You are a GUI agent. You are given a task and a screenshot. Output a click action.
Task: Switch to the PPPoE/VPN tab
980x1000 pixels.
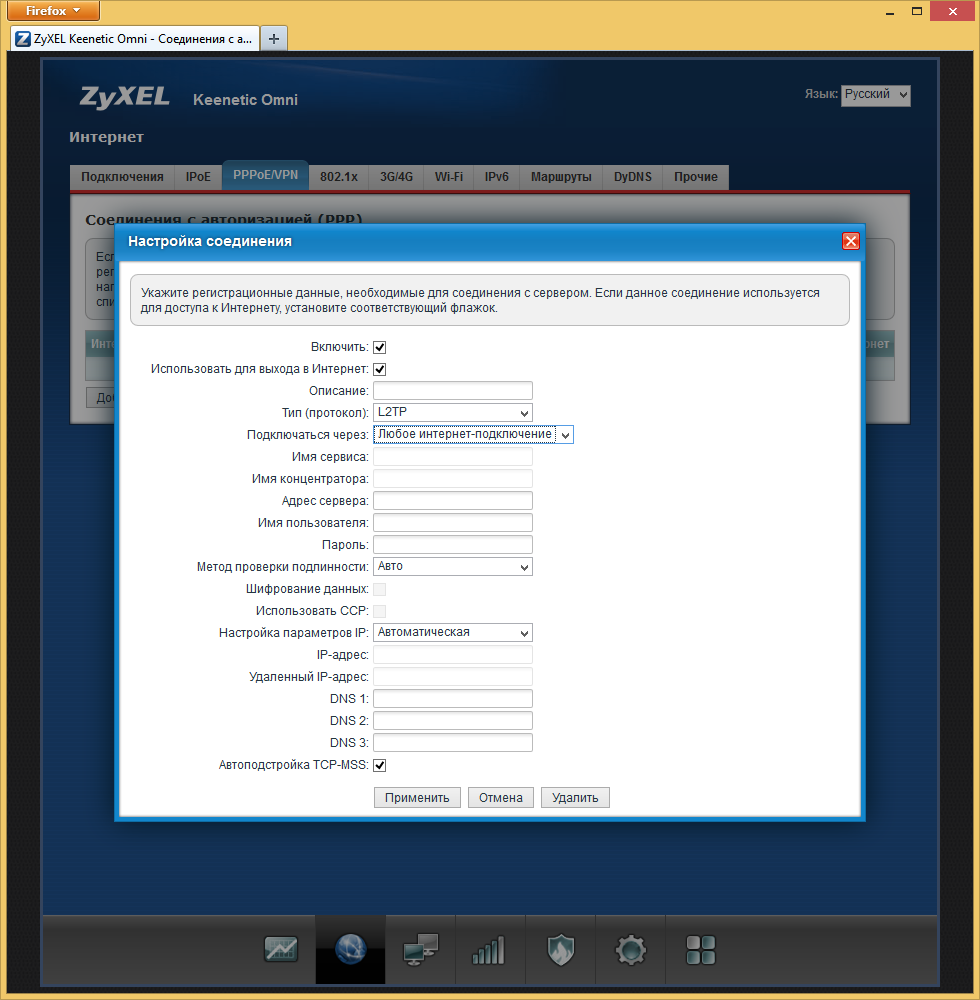point(265,175)
